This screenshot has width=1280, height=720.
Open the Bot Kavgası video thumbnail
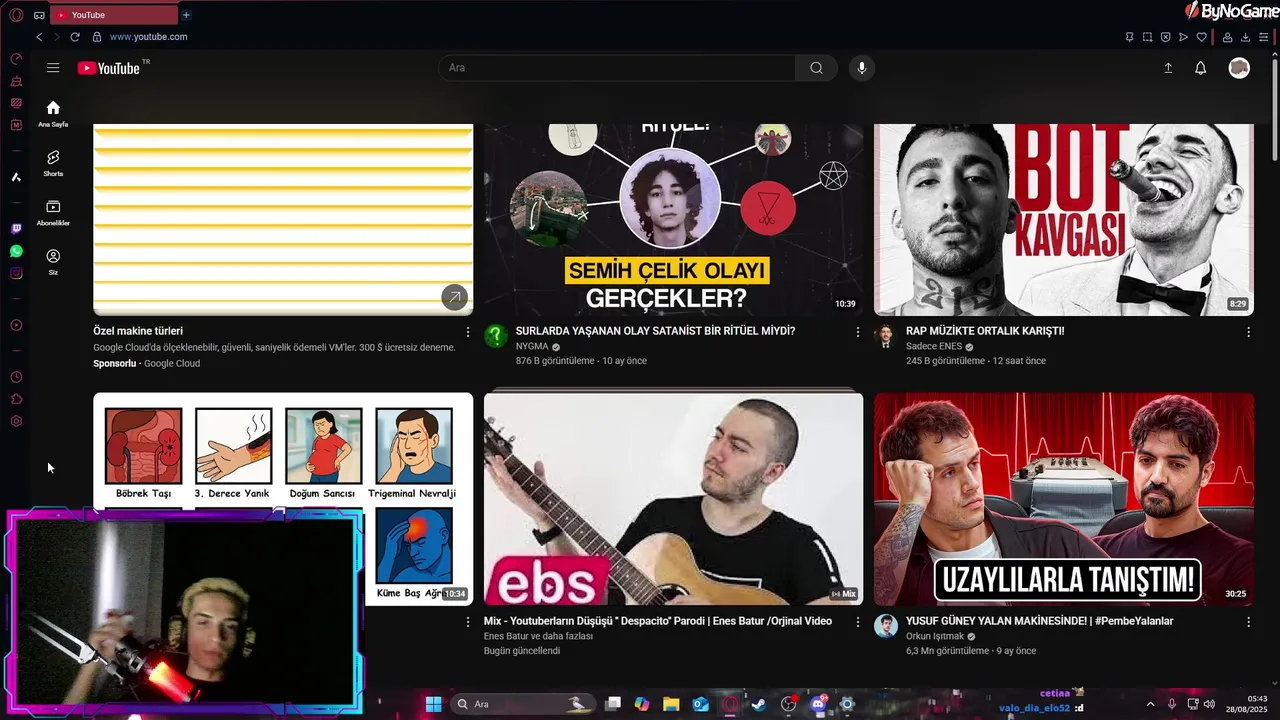[x=1064, y=219]
